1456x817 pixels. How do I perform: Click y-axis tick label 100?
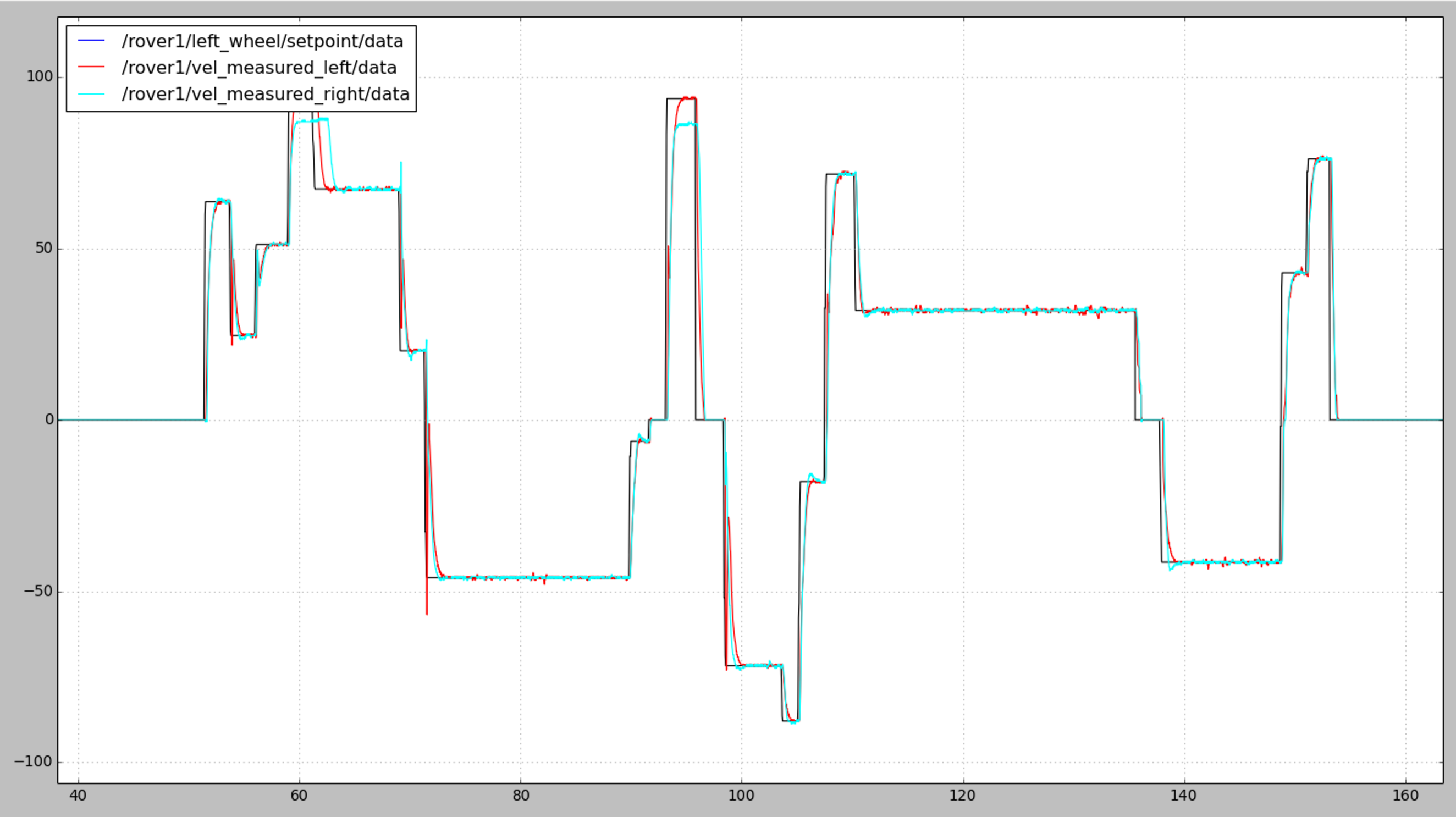click(40, 76)
